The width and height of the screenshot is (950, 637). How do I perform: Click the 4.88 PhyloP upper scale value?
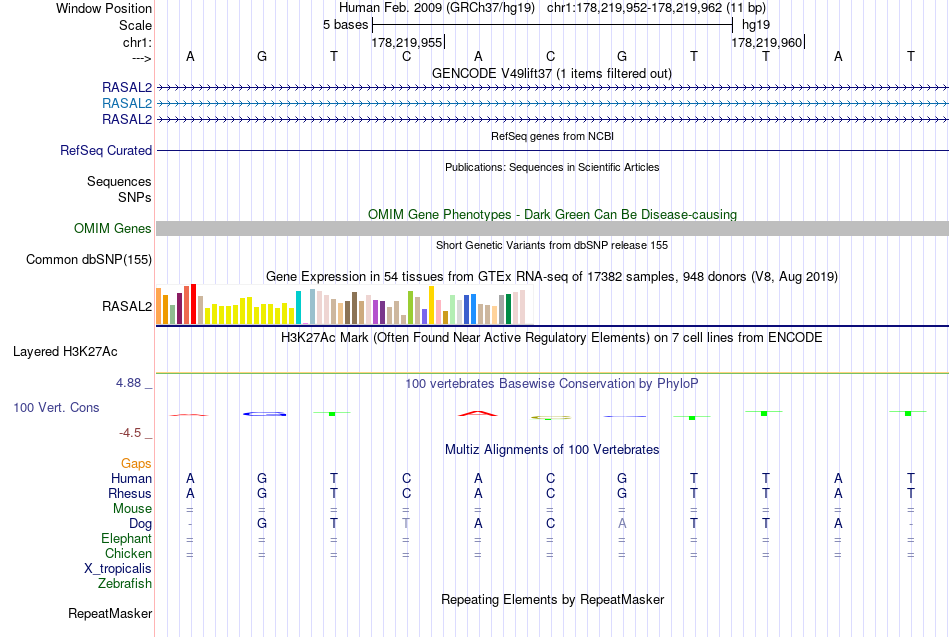[128, 383]
